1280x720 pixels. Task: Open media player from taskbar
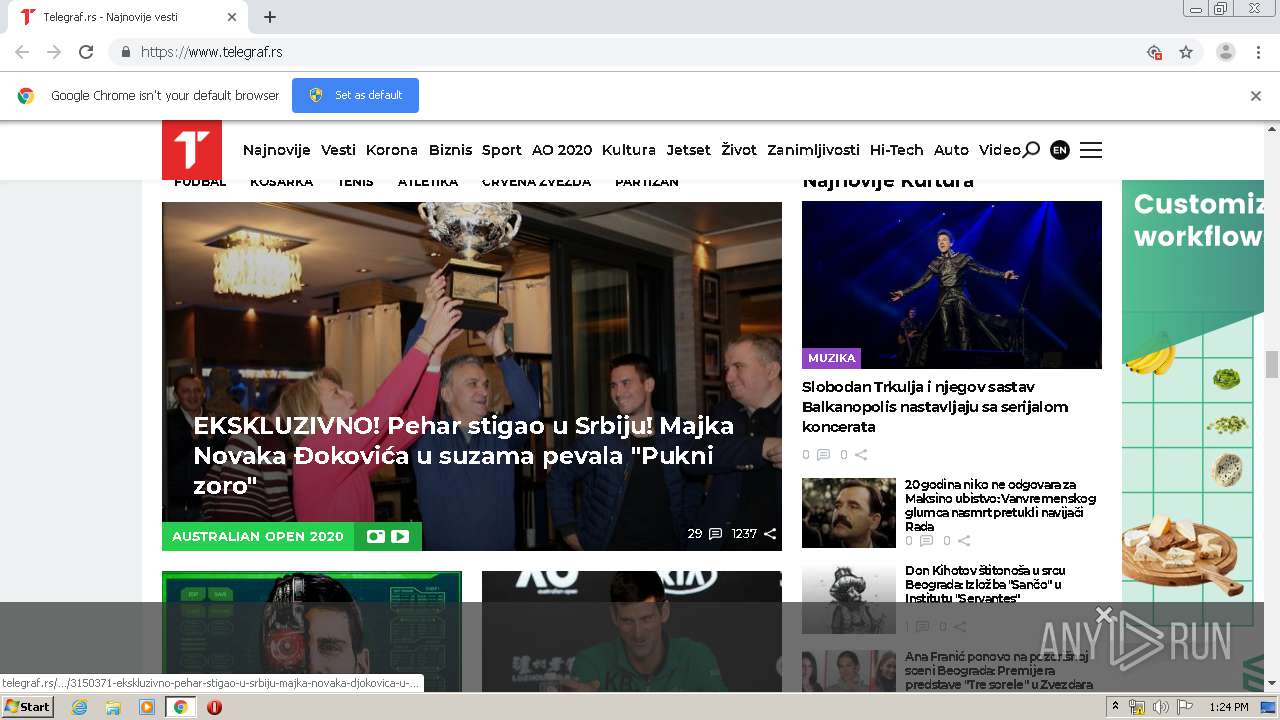tap(147, 707)
